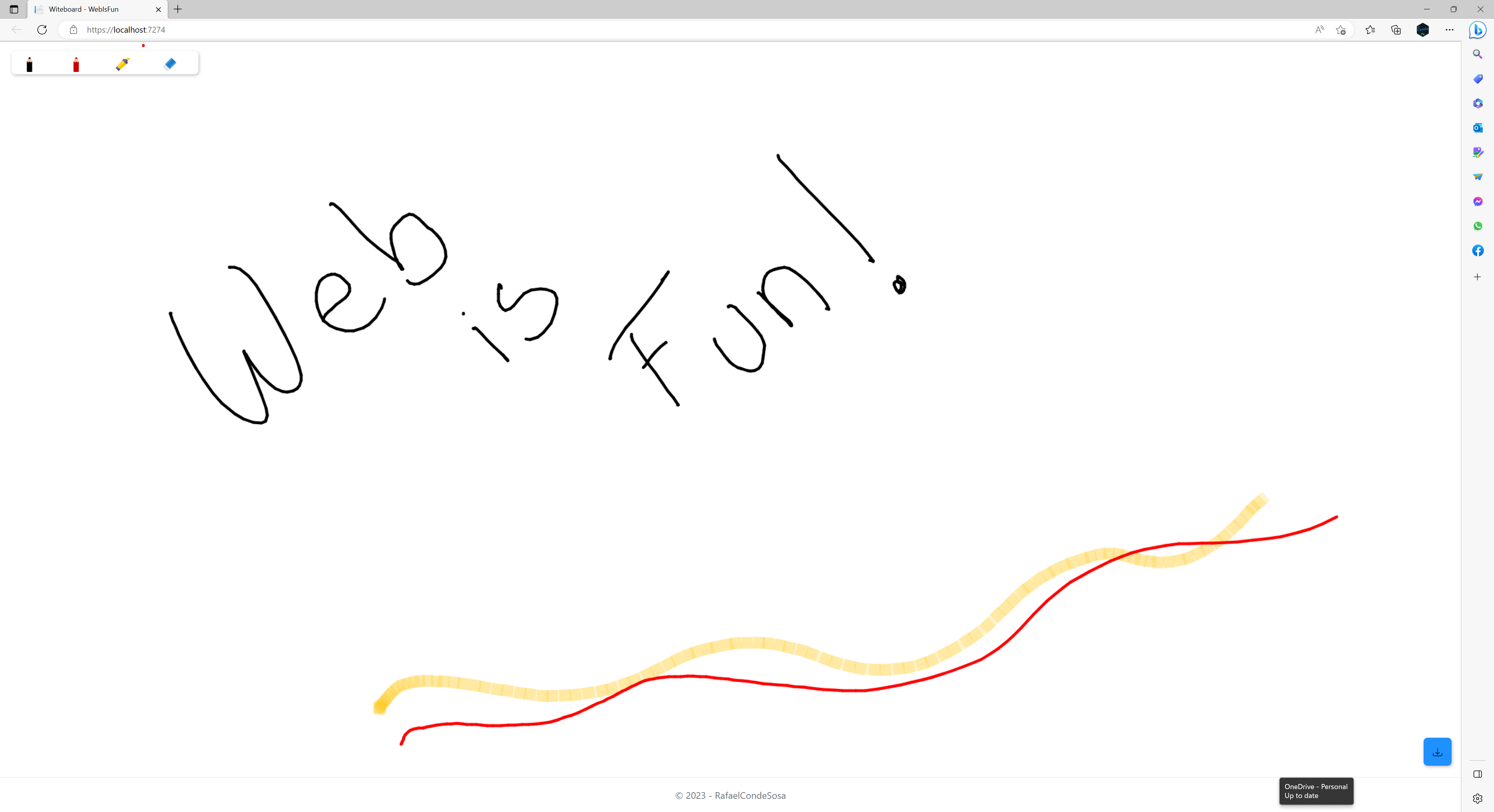The image size is (1494, 812).
Task: Open the Designer pen sidebar icon
Action: pyautogui.click(x=1477, y=152)
